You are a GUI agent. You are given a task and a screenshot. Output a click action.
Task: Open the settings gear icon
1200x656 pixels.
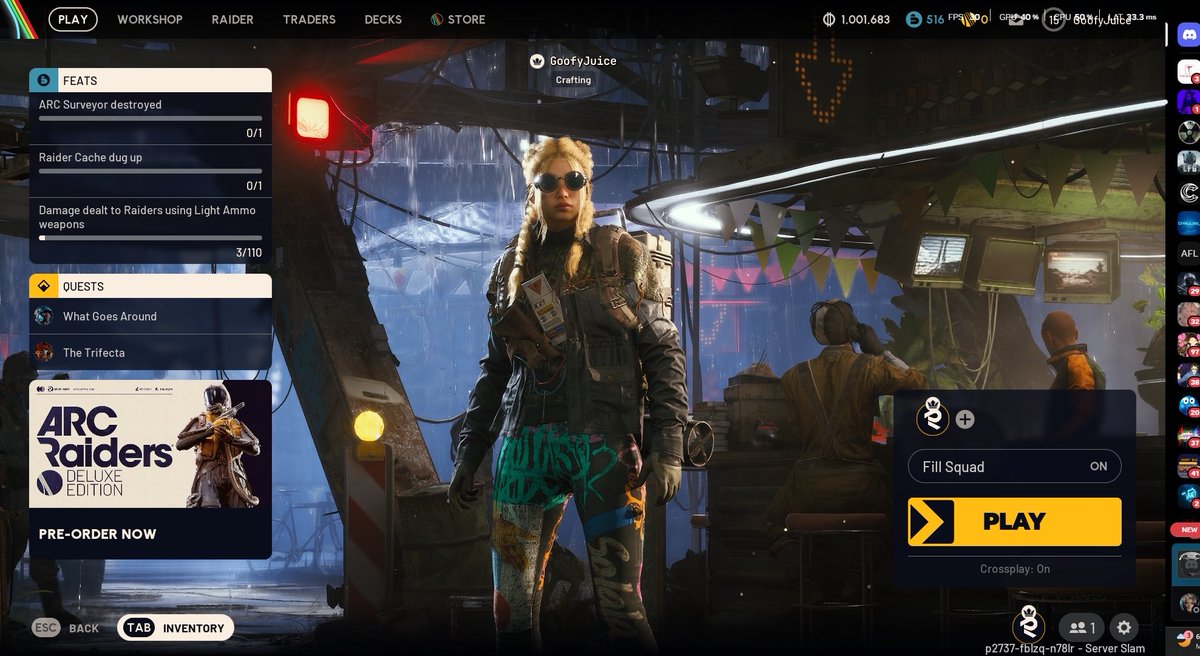[x=1124, y=628]
